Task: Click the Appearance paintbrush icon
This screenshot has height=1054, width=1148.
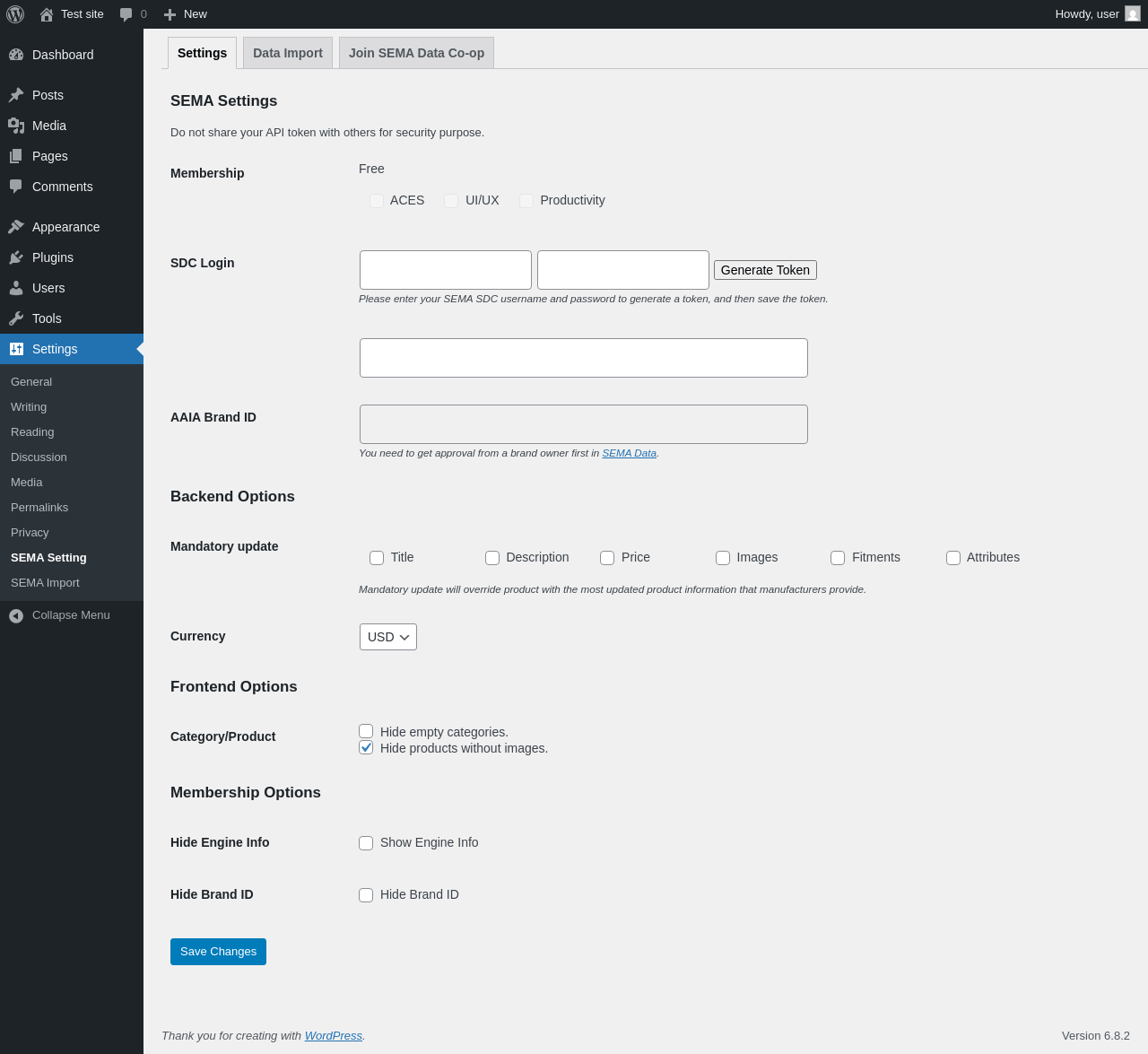Action: point(16,227)
